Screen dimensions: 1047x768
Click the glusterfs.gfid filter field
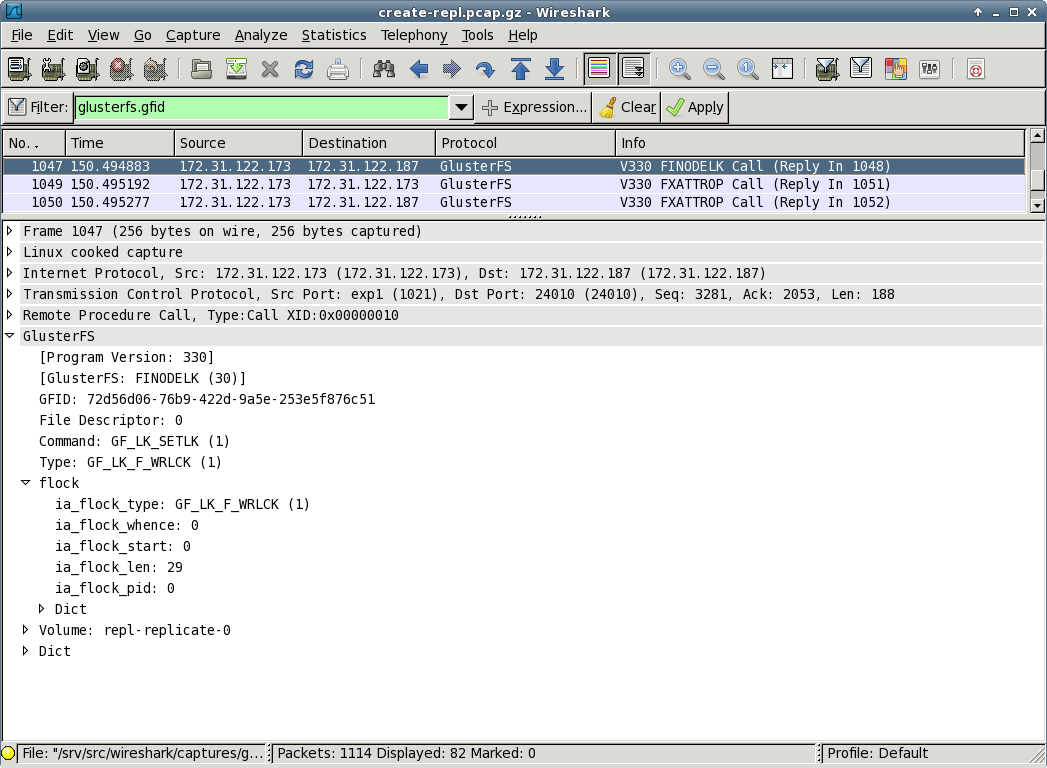coord(261,107)
